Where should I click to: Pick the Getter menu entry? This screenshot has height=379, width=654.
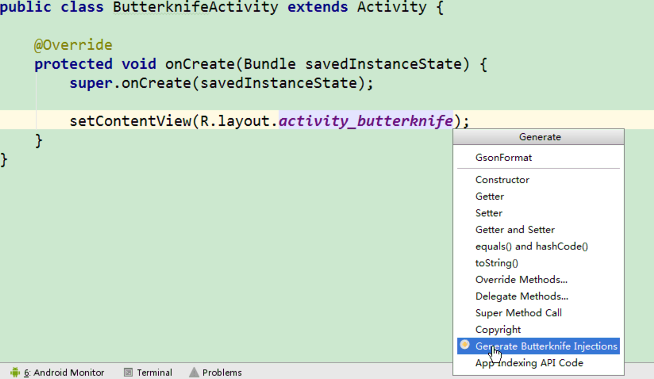coord(538,196)
